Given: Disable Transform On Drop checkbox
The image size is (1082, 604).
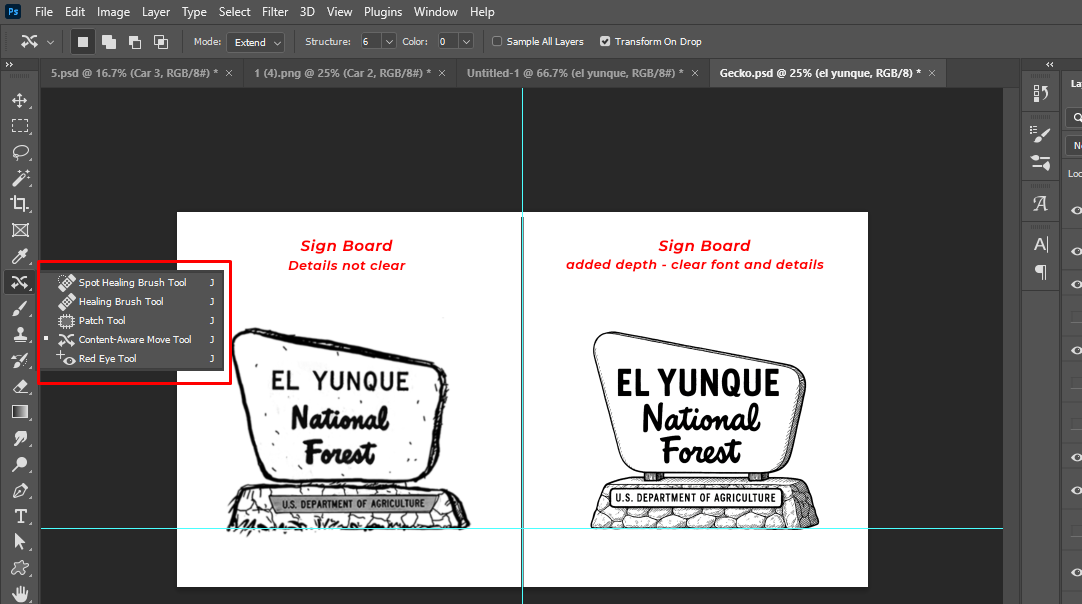Looking at the screenshot, I should click(x=605, y=41).
